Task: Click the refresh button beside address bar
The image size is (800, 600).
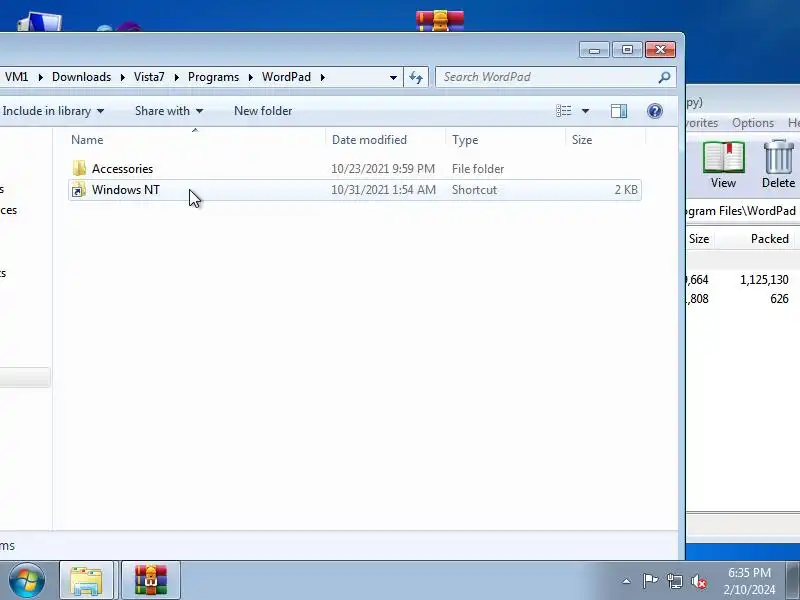Action: click(x=416, y=77)
